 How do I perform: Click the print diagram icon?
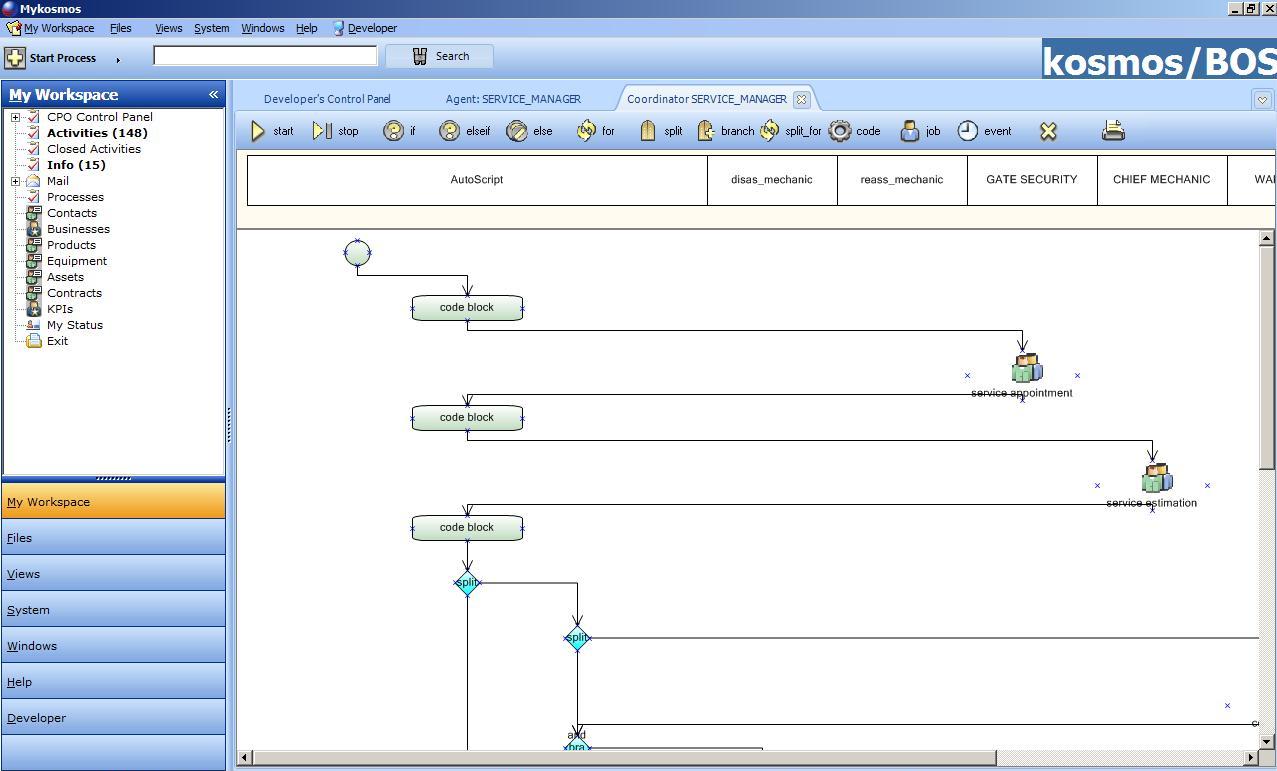point(1113,130)
